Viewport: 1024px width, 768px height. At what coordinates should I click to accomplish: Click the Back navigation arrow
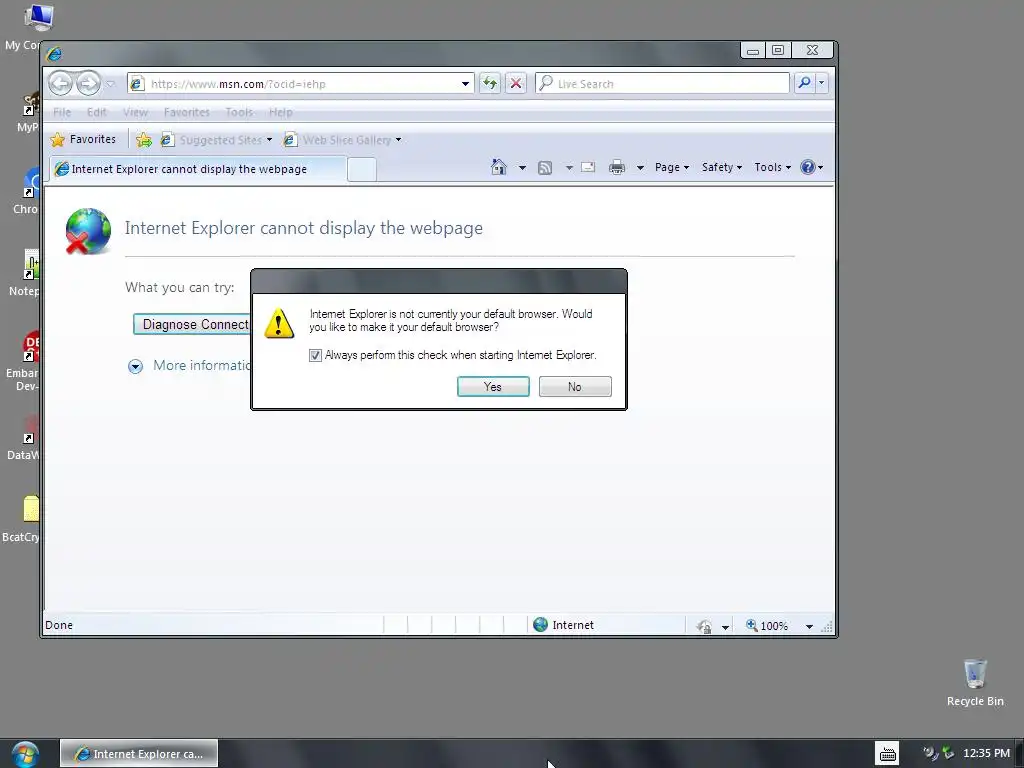(x=61, y=84)
